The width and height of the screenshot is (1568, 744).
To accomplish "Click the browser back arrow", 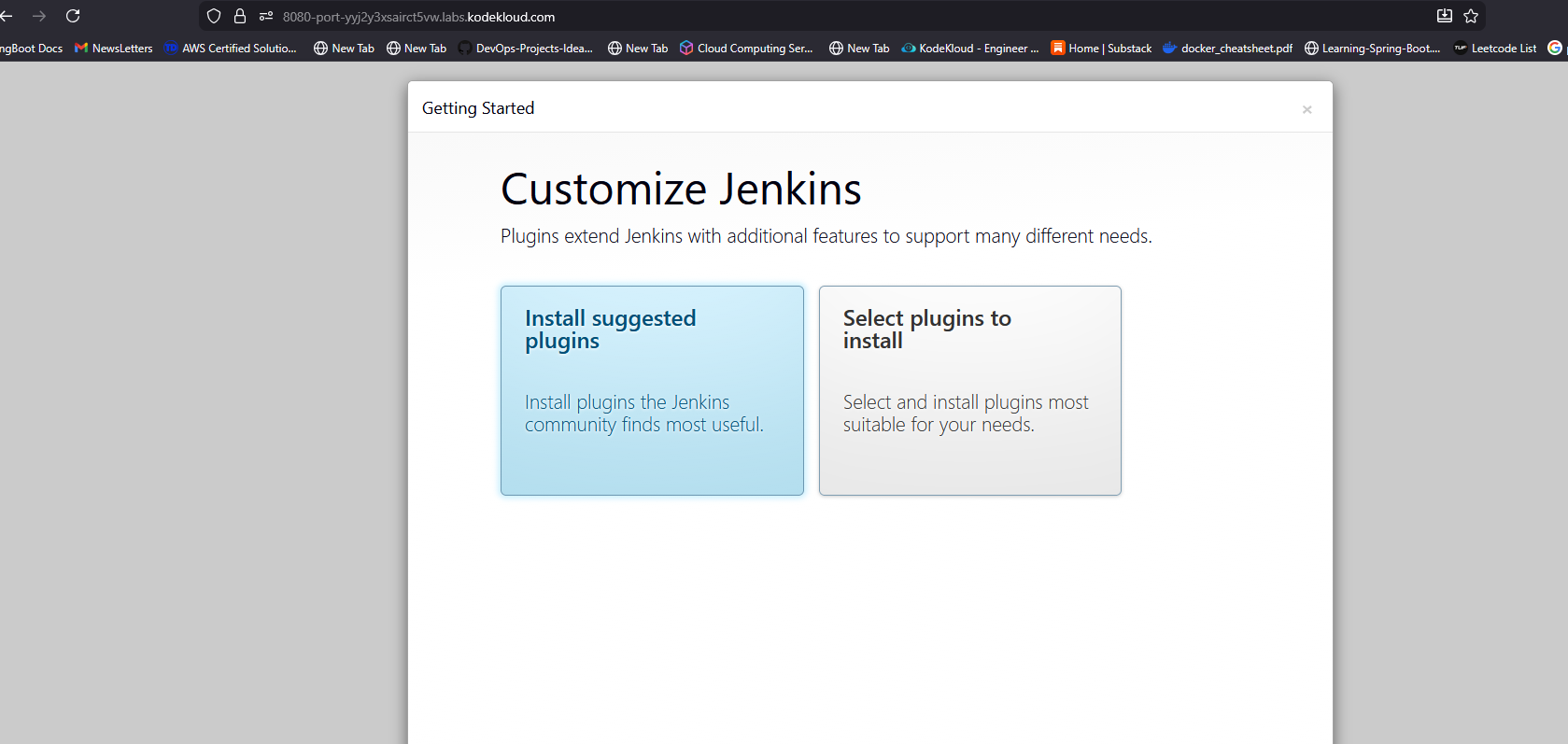I will [x=6, y=16].
